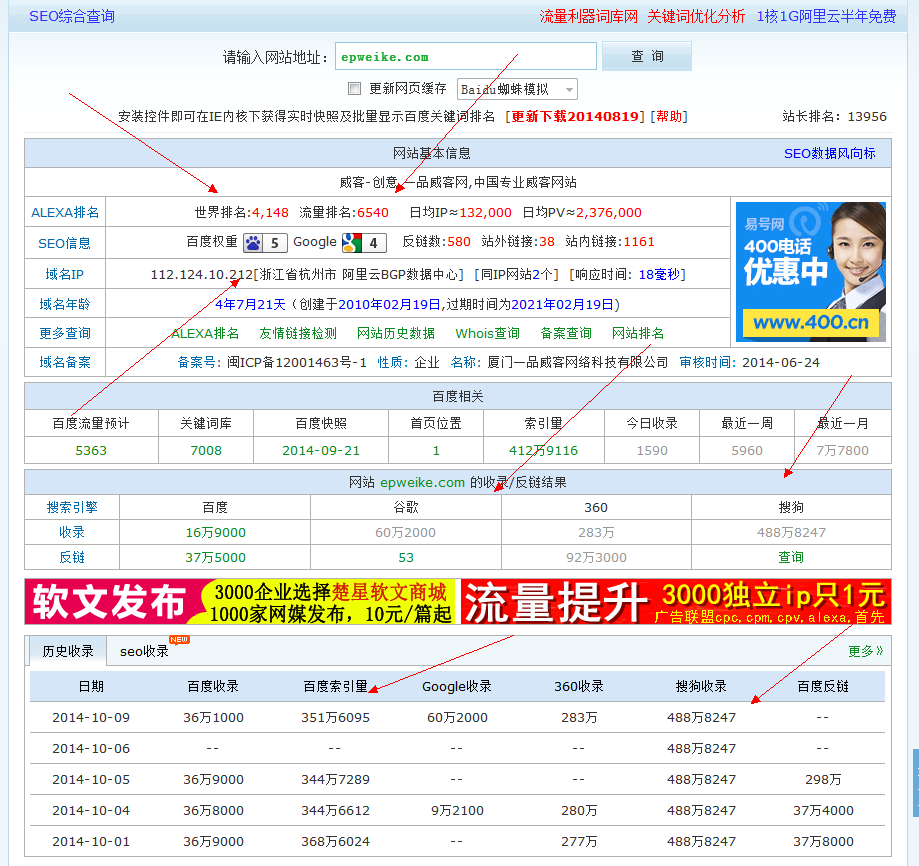Click Google 反链 value 53
The width and height of the screenshot is (919, 866).
tap(406, 558)
